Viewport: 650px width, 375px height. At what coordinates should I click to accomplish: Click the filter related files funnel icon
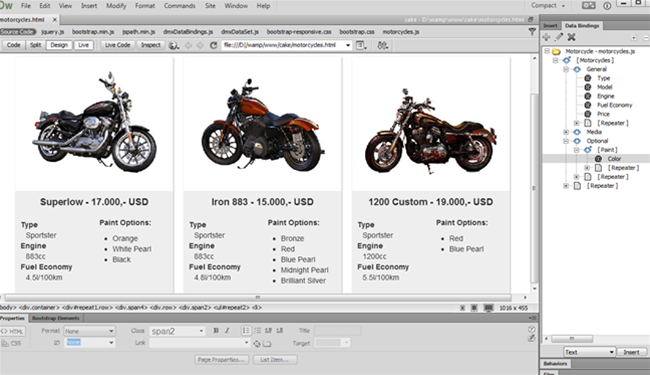[532, 31]
